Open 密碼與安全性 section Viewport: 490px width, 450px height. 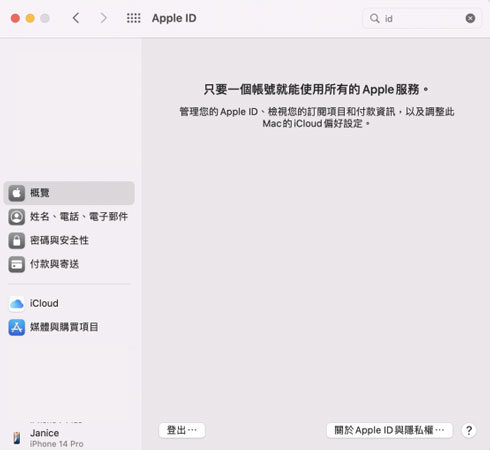pyautogui.click(x=69, y=240)
